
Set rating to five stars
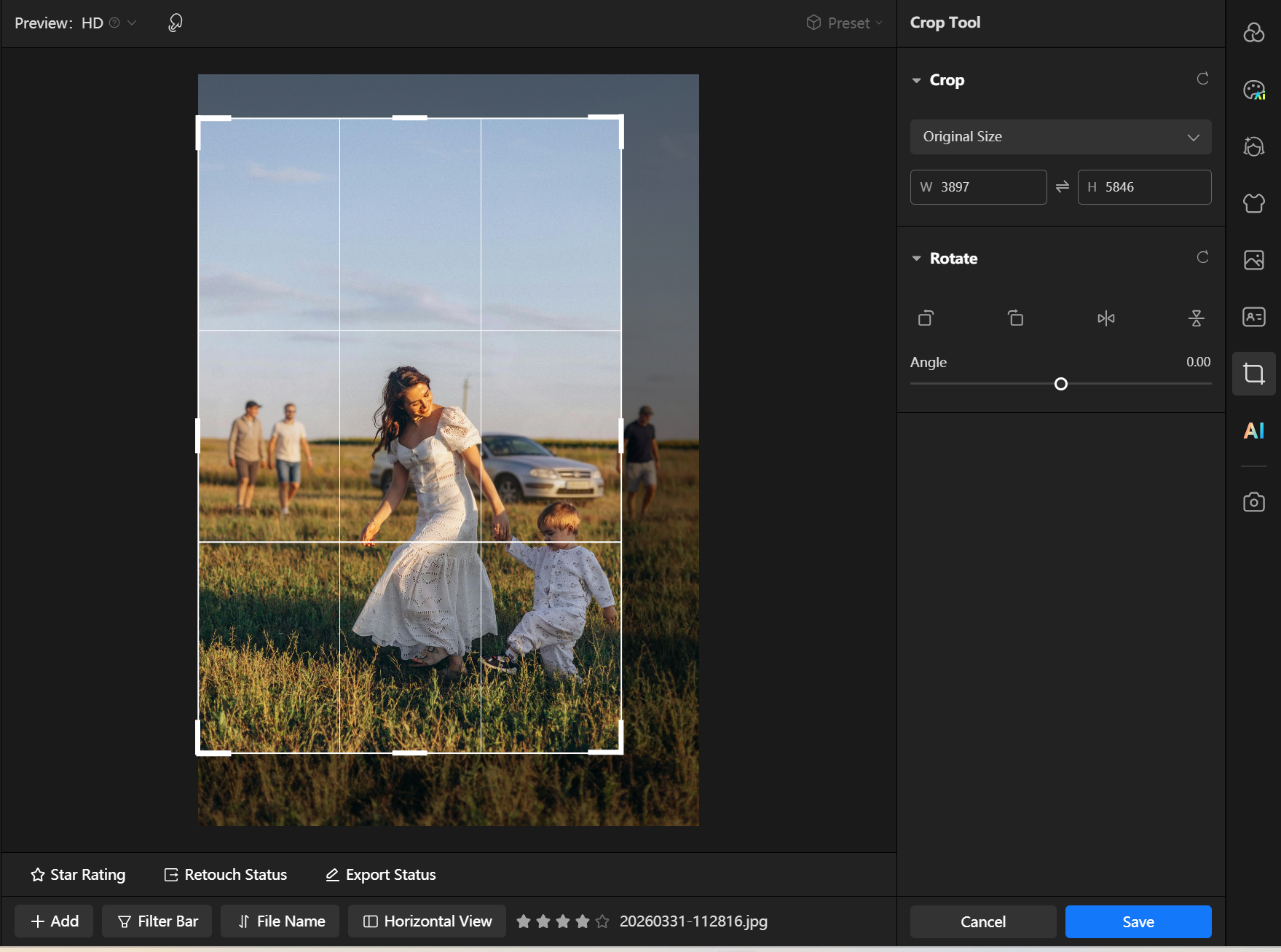[602, 921]
